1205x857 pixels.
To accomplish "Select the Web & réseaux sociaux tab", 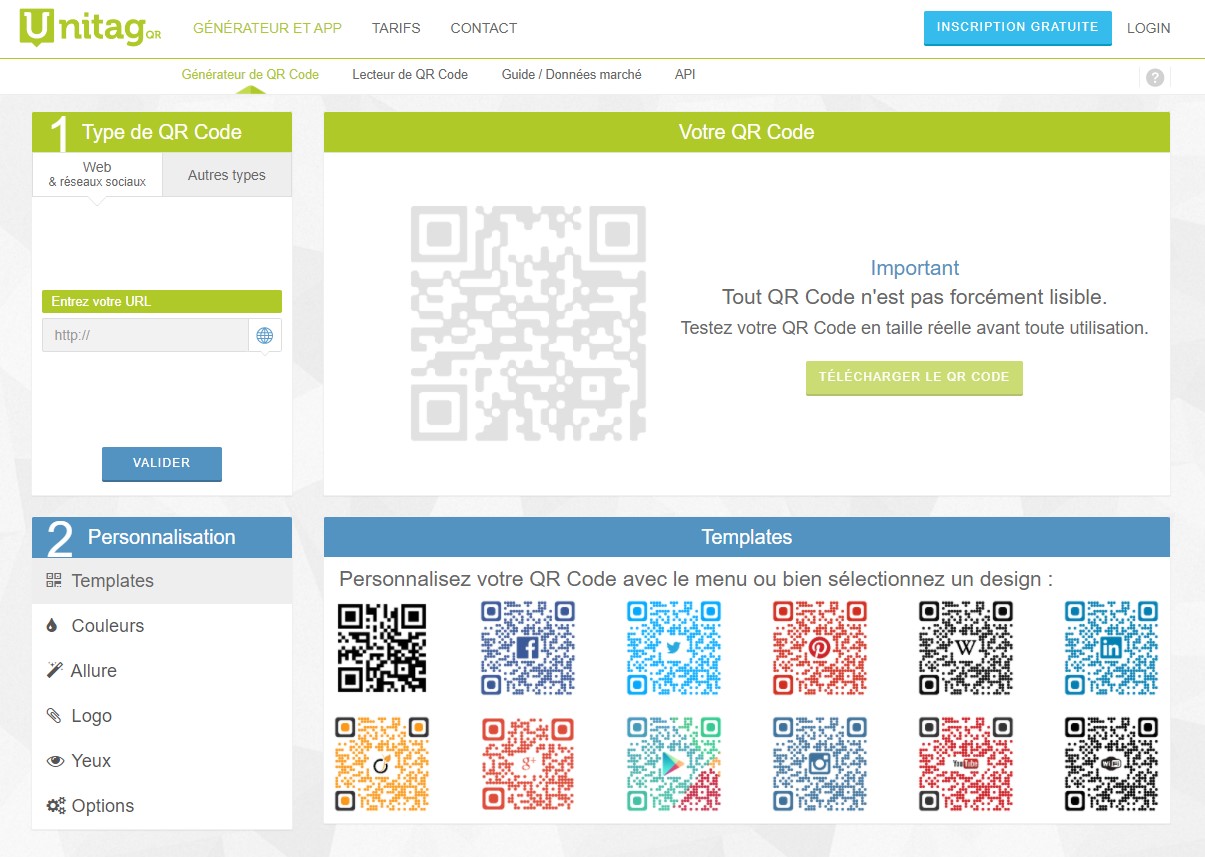I will pyautogui.click(x=97, y=174).
